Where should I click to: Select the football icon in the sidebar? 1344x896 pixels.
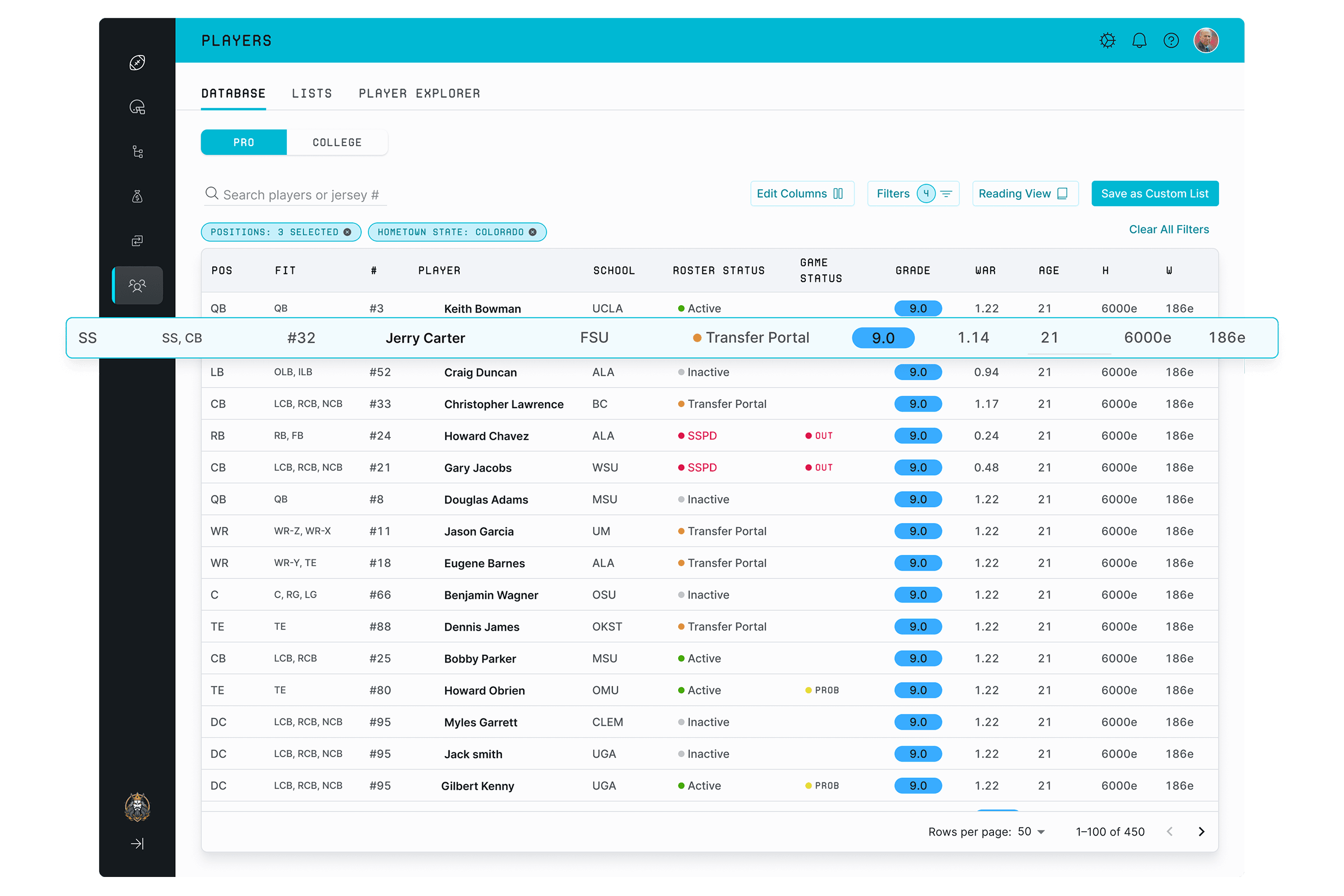137,62
